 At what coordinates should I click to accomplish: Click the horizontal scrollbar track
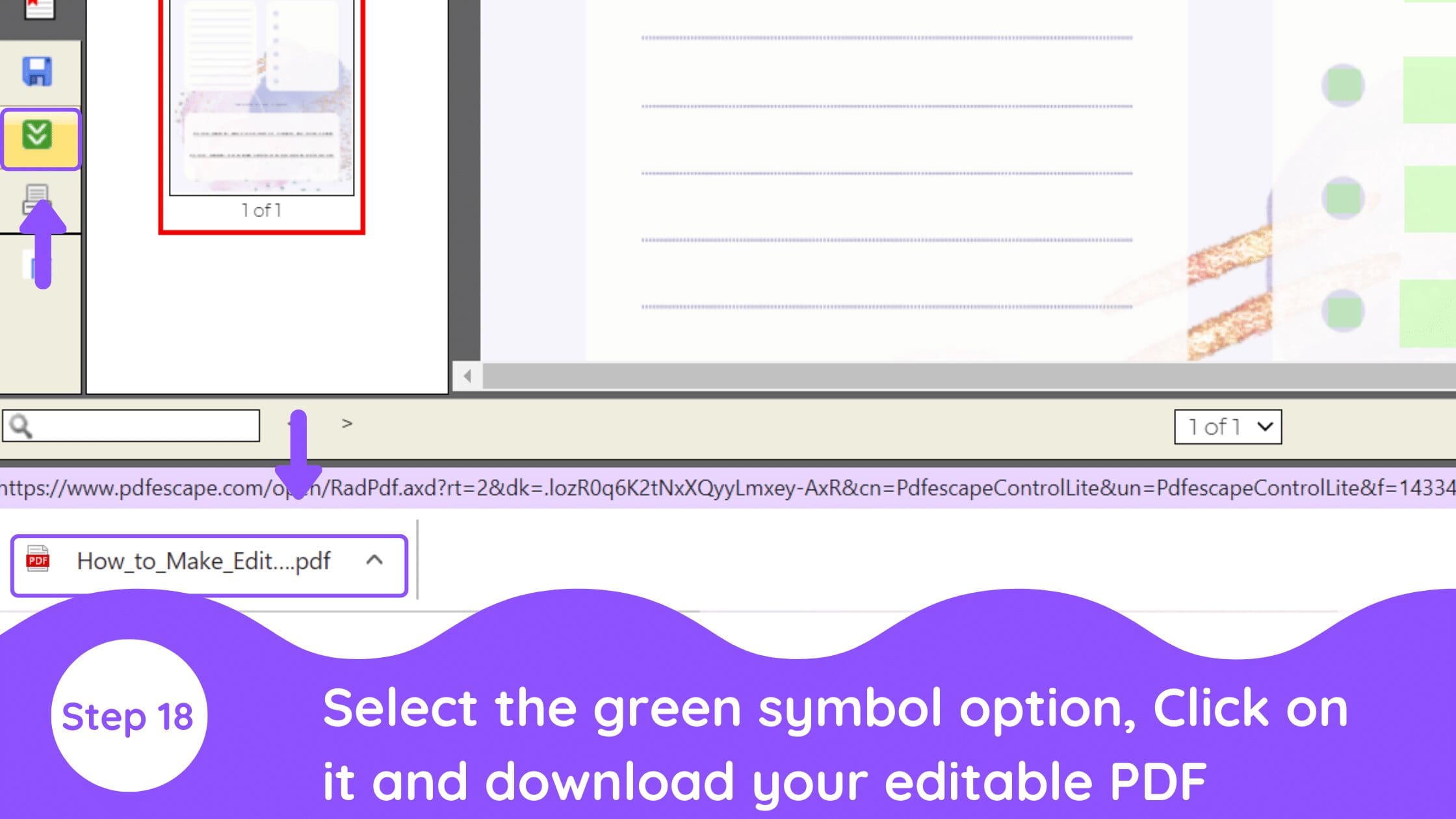968,376
